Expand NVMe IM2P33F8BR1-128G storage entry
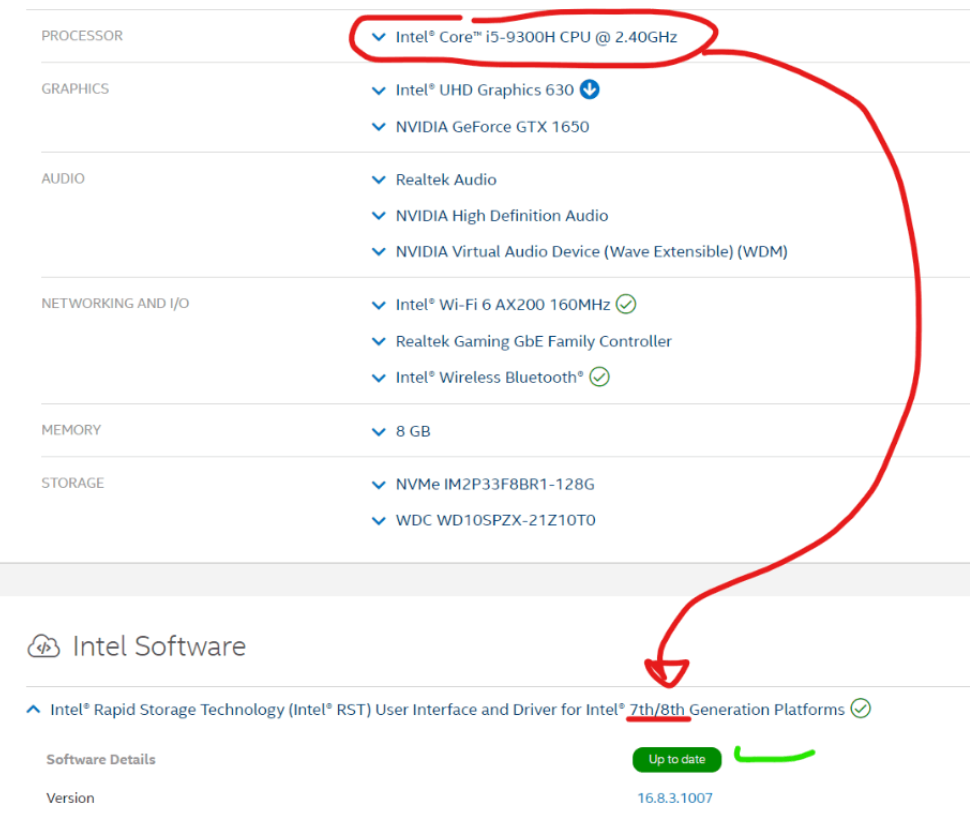Viewport: 970px width, 817px height. tap(379, 485)
